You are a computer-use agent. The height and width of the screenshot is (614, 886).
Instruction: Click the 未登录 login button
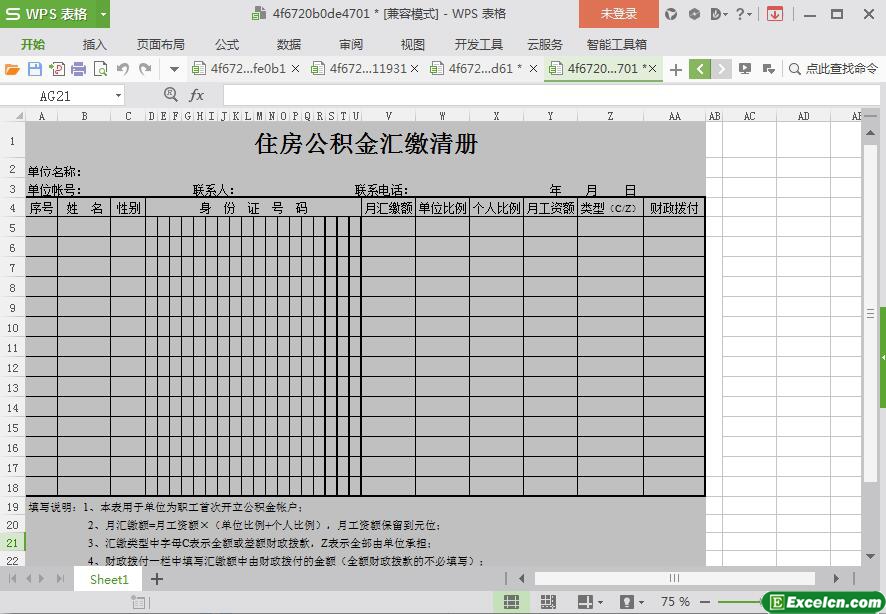coord(618,14)
